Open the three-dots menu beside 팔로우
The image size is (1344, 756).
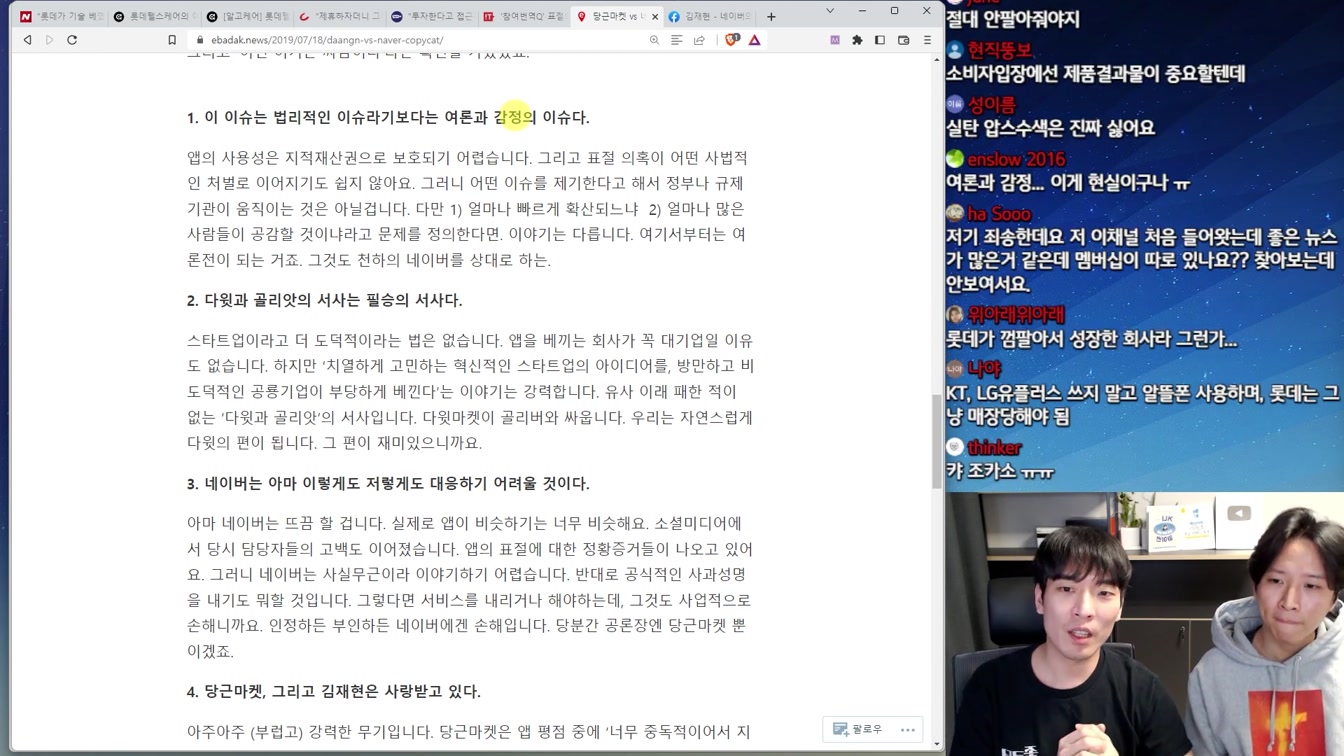click(908, 729)
